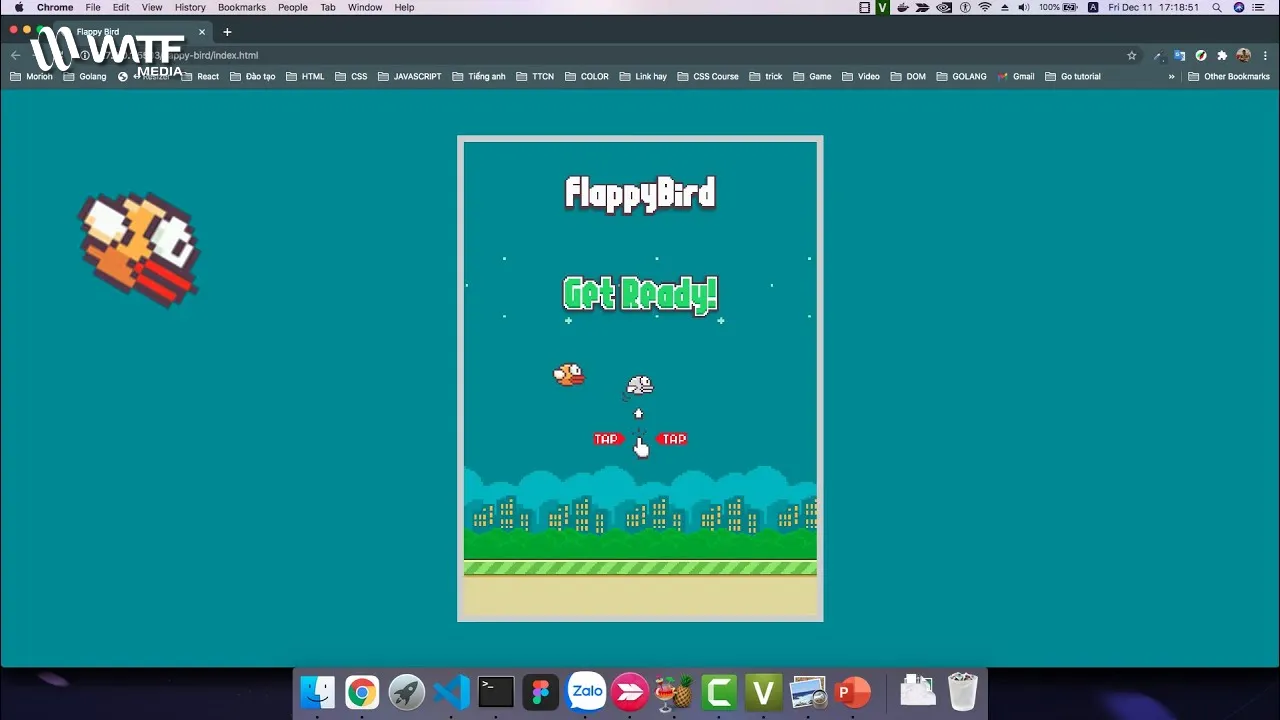Open the Help menu
This screenshot has height=720, width=1280.
click(x=404, y=7)
